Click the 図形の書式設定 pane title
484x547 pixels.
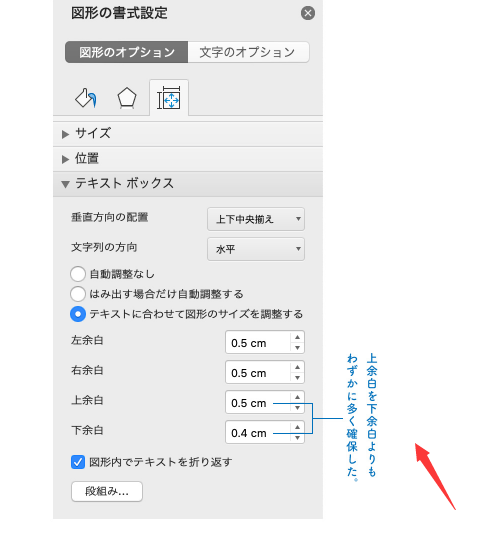pos(119,13)
